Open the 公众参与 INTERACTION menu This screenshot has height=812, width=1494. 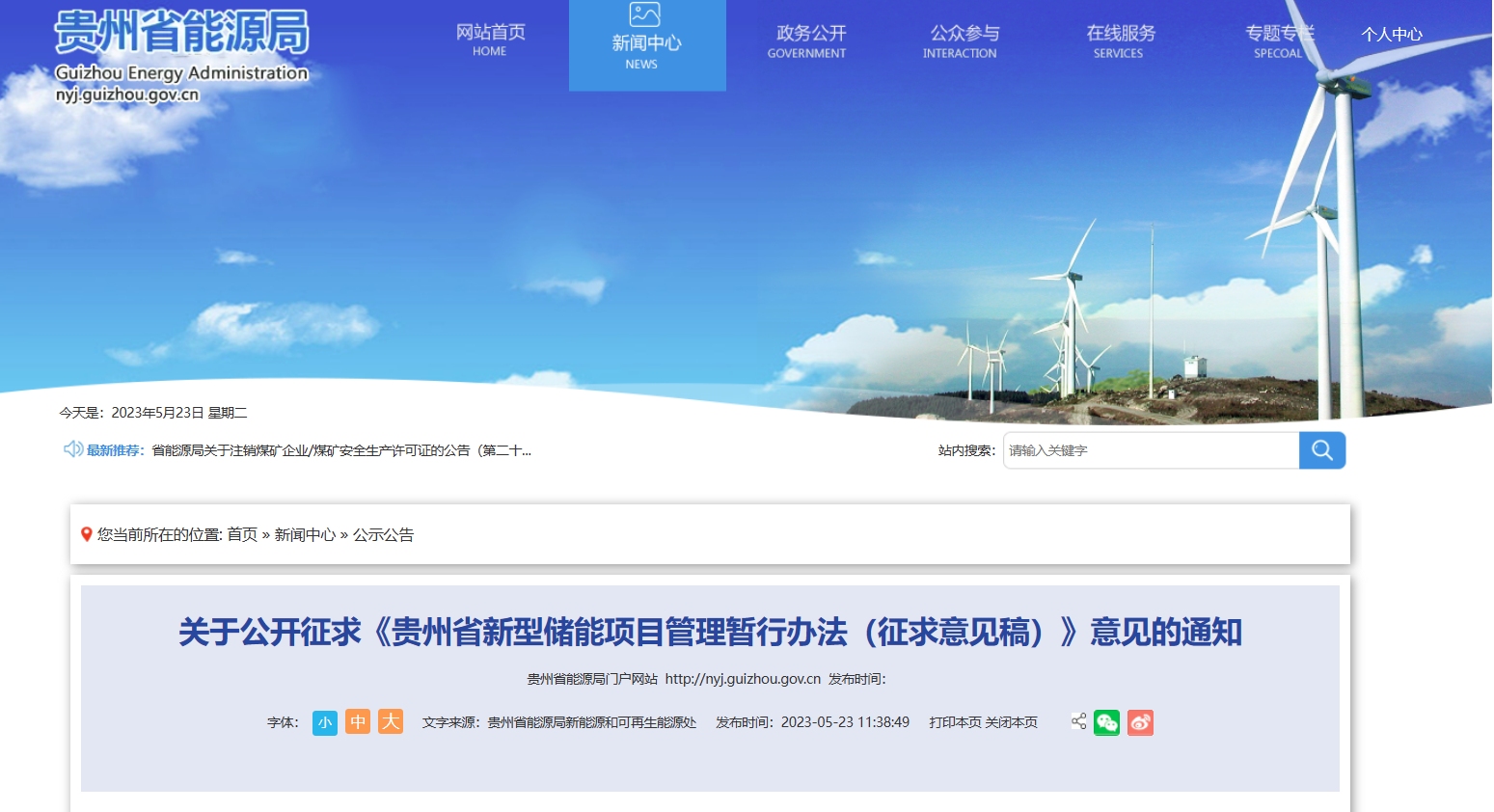coord(963,41)
